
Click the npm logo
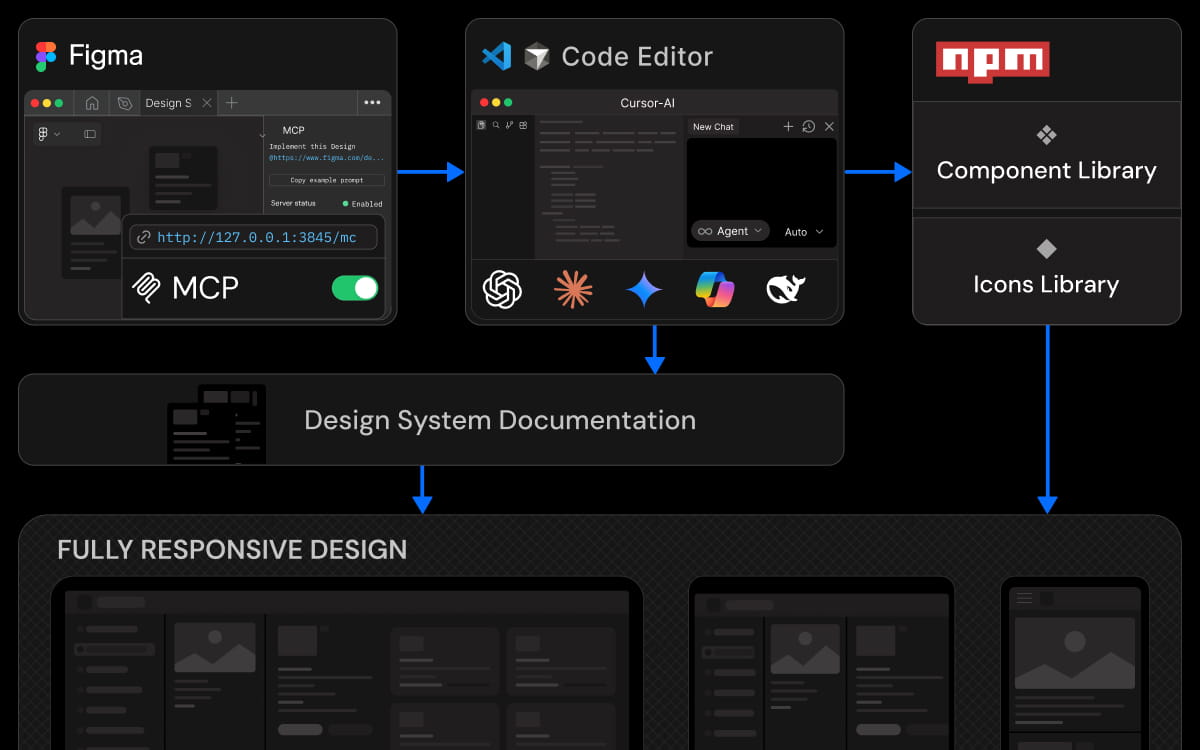[992, 60]
